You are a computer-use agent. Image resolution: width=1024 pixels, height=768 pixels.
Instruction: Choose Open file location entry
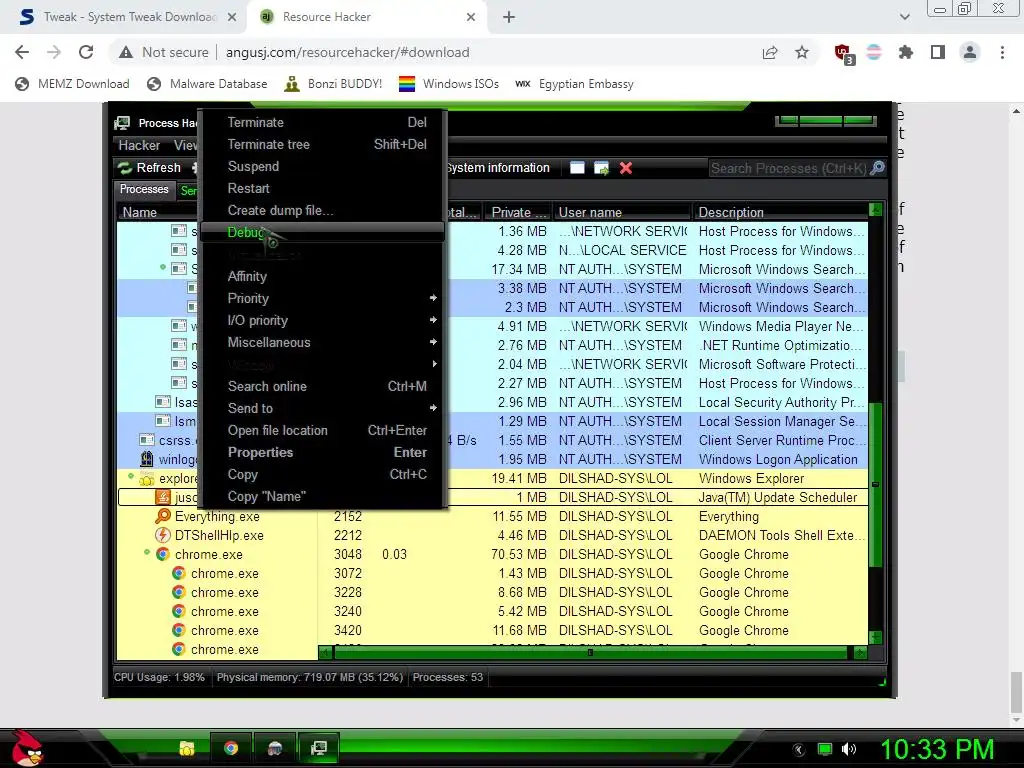(324, 430)
